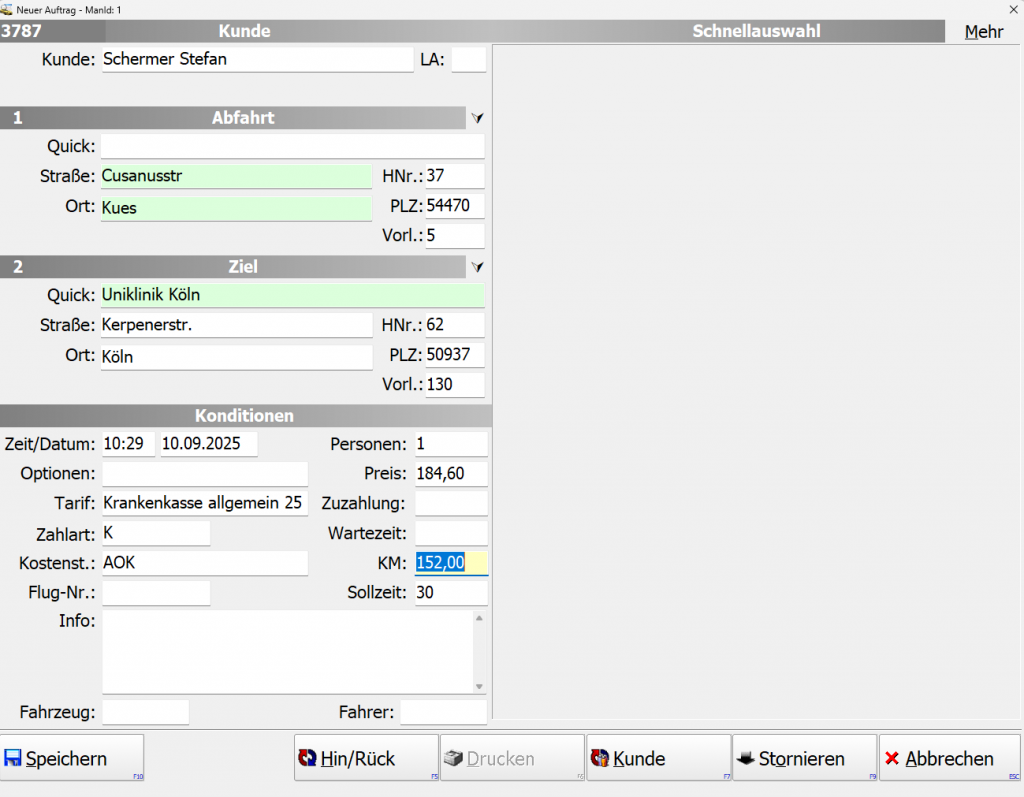Click the Stornieren icon
Image resolution: width=1024 pixels, height=797 pixels.
745,759
